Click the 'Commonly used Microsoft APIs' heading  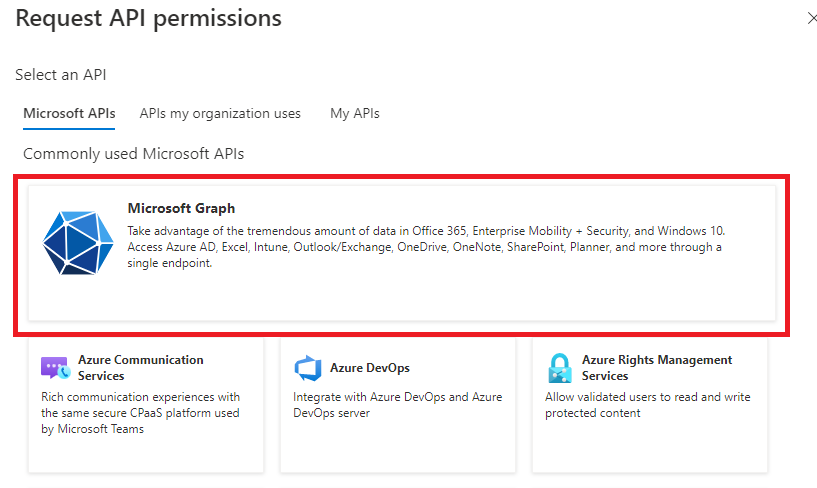click(x=133, y=154)
